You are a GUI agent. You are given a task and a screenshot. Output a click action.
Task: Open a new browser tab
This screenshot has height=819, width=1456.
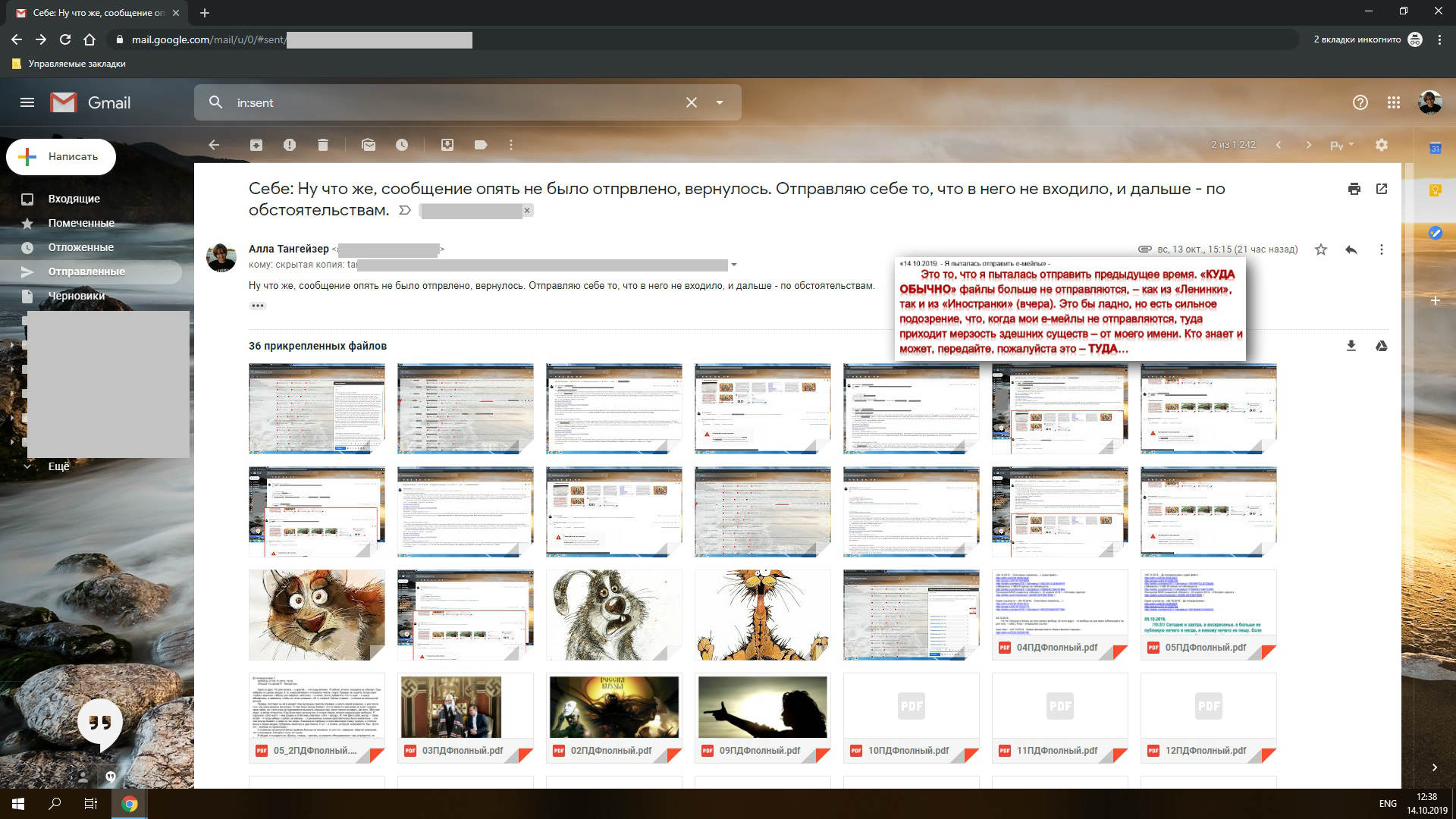pos(205,13)
